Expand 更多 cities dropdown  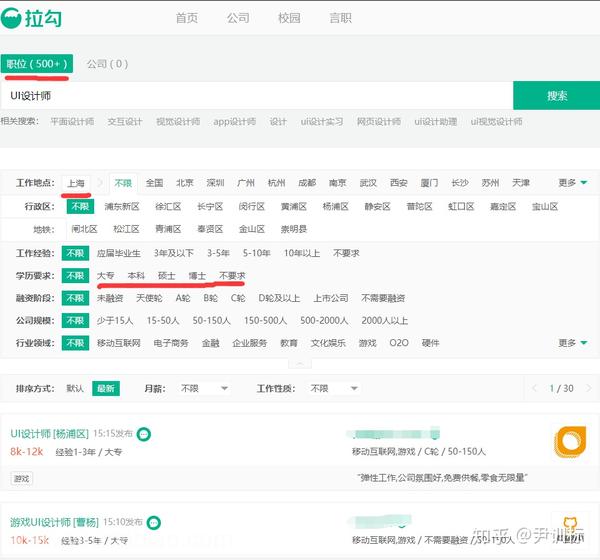point(572,183)
